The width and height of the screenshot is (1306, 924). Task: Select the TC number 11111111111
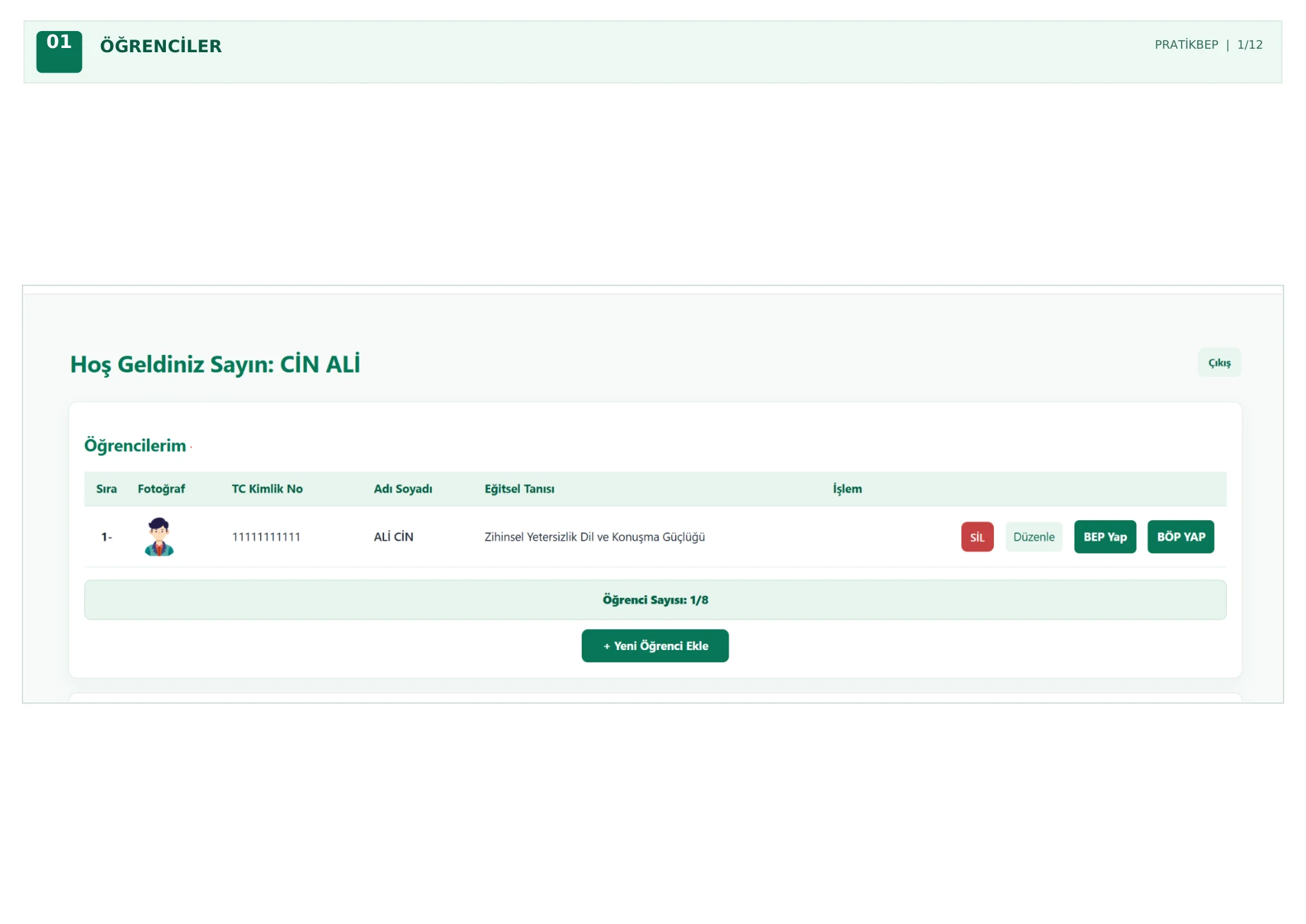(266, 536)
